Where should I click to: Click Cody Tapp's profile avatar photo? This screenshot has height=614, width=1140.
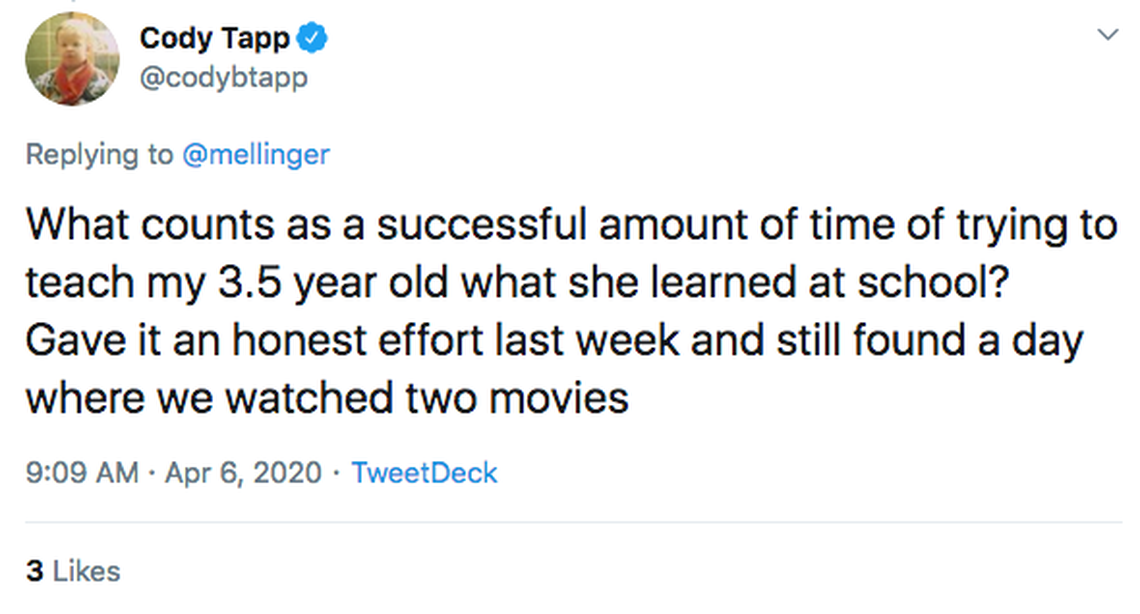[x=72, y=59]
